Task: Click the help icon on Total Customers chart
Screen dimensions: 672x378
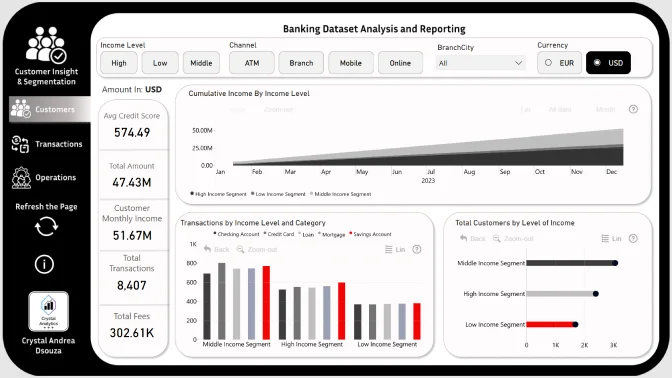Action: (x=633, y=239)
